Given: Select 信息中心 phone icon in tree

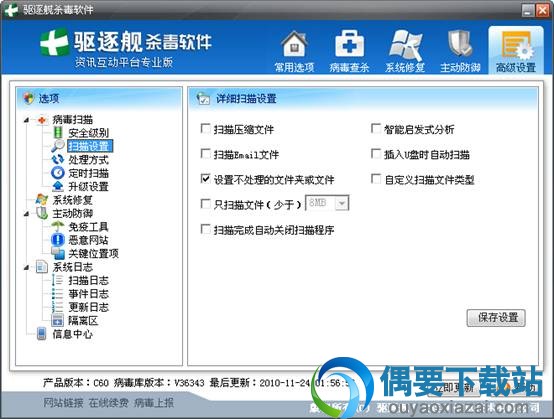Looking at the screenshot, I should pos(42,334).
